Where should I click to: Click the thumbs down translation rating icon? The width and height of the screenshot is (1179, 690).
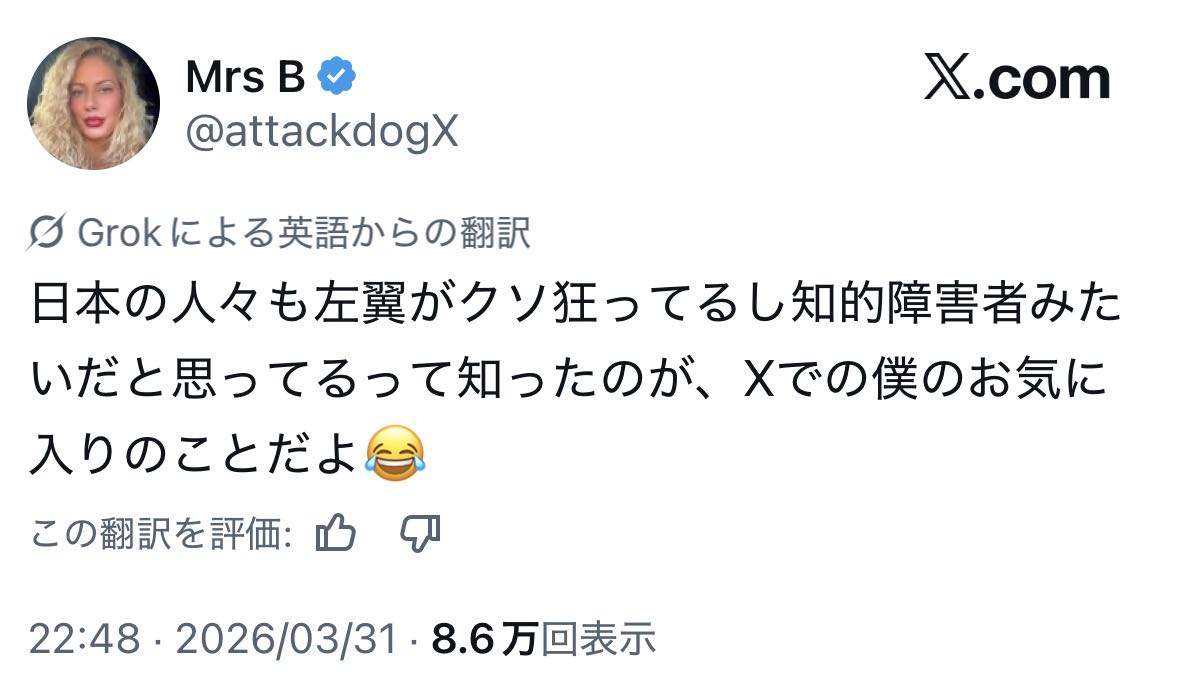pyautogui.click(x=420, y=533)
